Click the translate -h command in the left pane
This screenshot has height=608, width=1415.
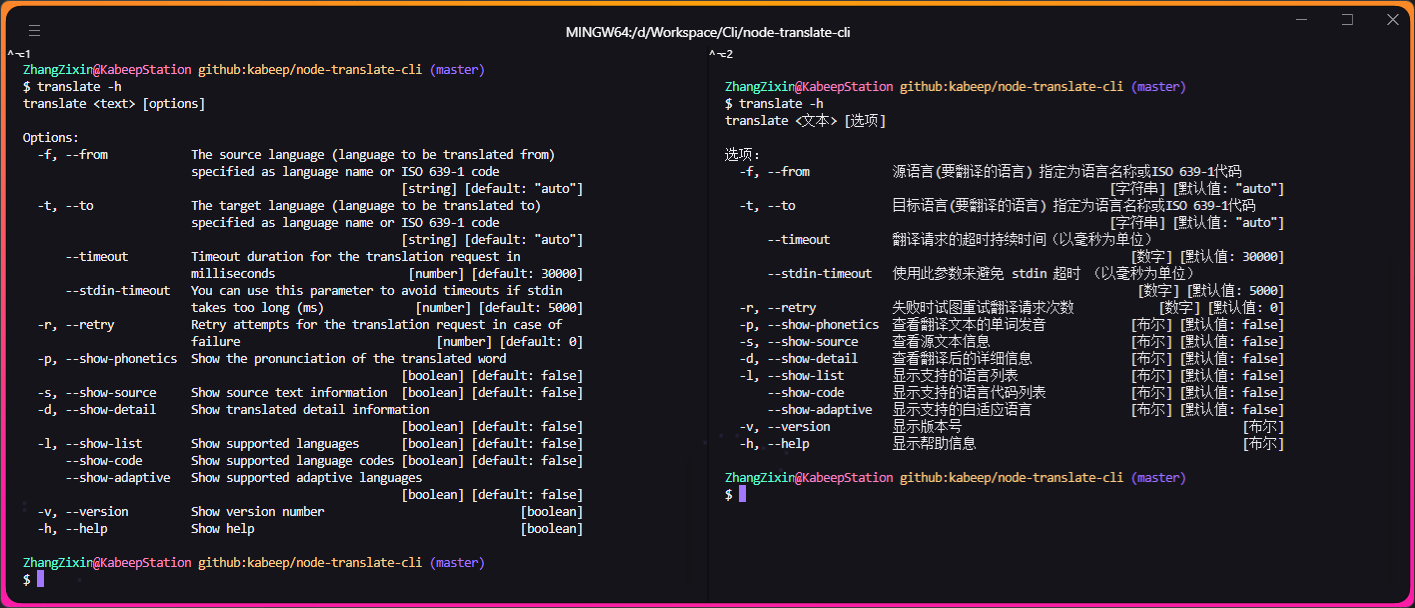tap(77, 86)
